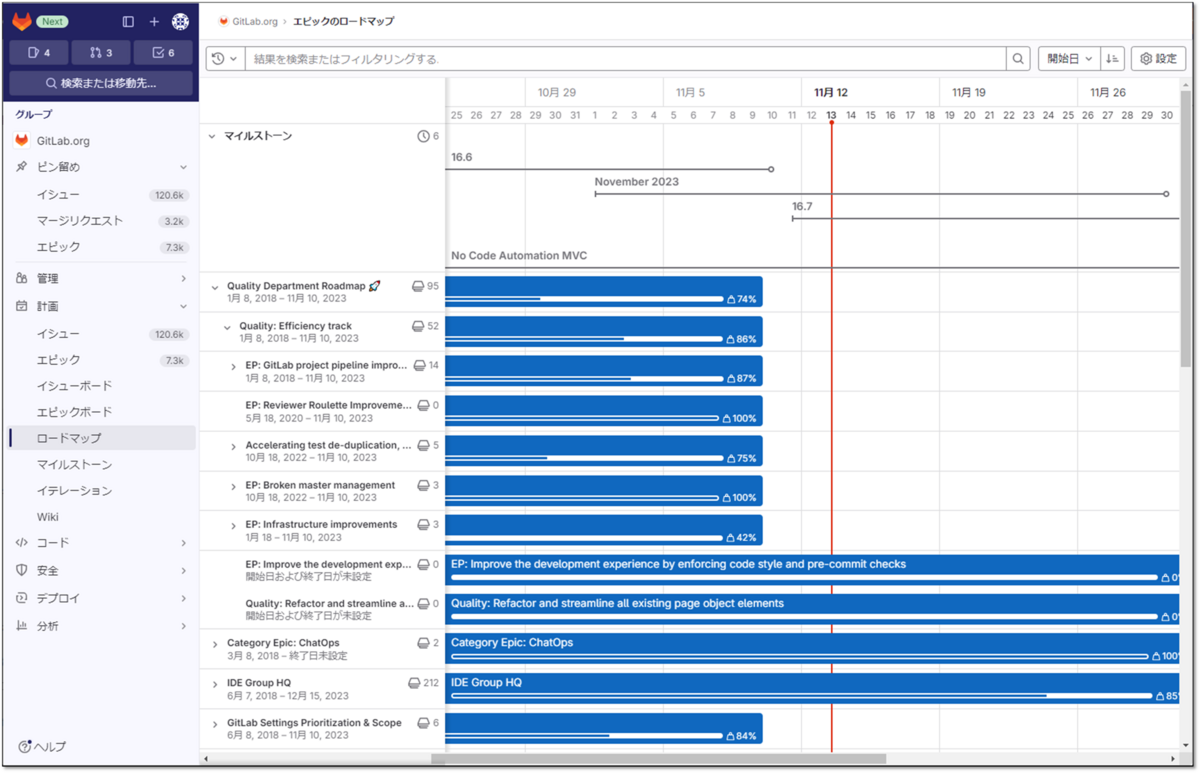Focus the search and filter field
This screenshot has width=1200, height=773.
[625, 59]
